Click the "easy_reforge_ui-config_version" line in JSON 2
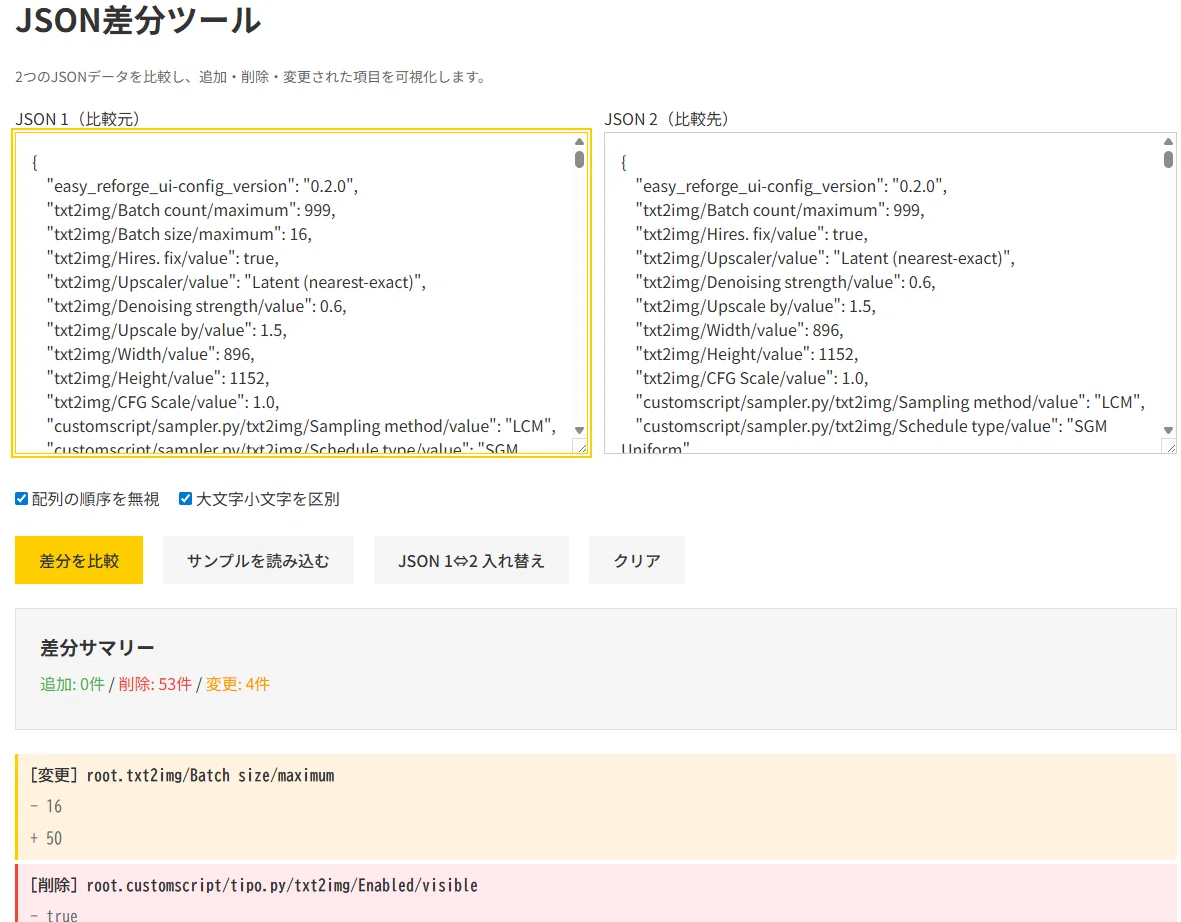 [792, 186]
